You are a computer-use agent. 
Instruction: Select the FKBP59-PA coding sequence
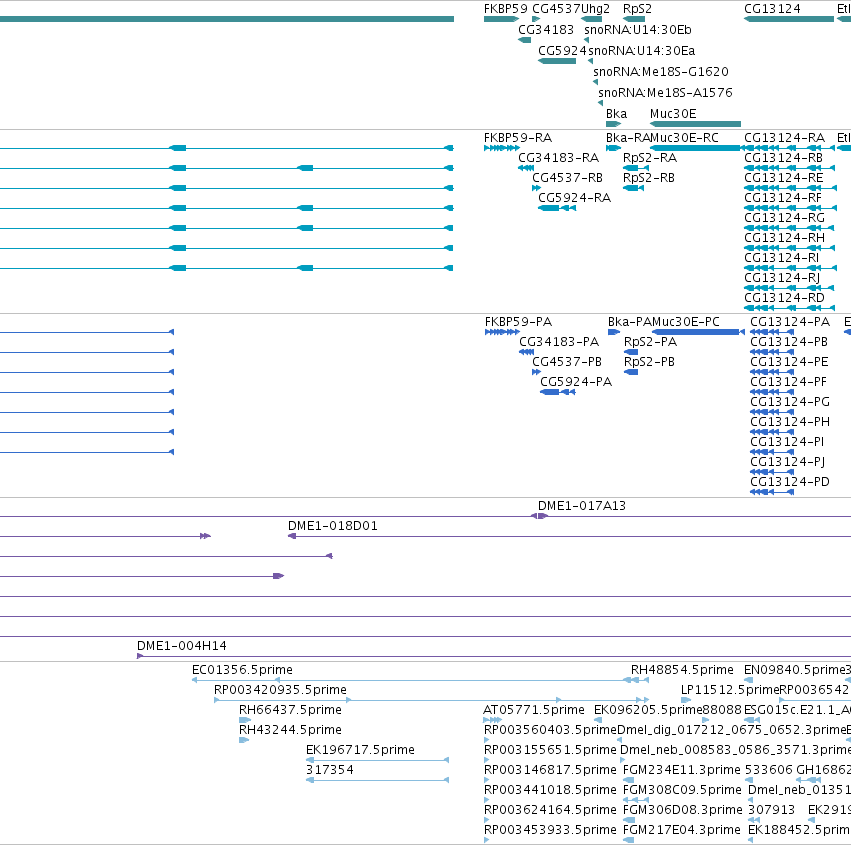502,332
